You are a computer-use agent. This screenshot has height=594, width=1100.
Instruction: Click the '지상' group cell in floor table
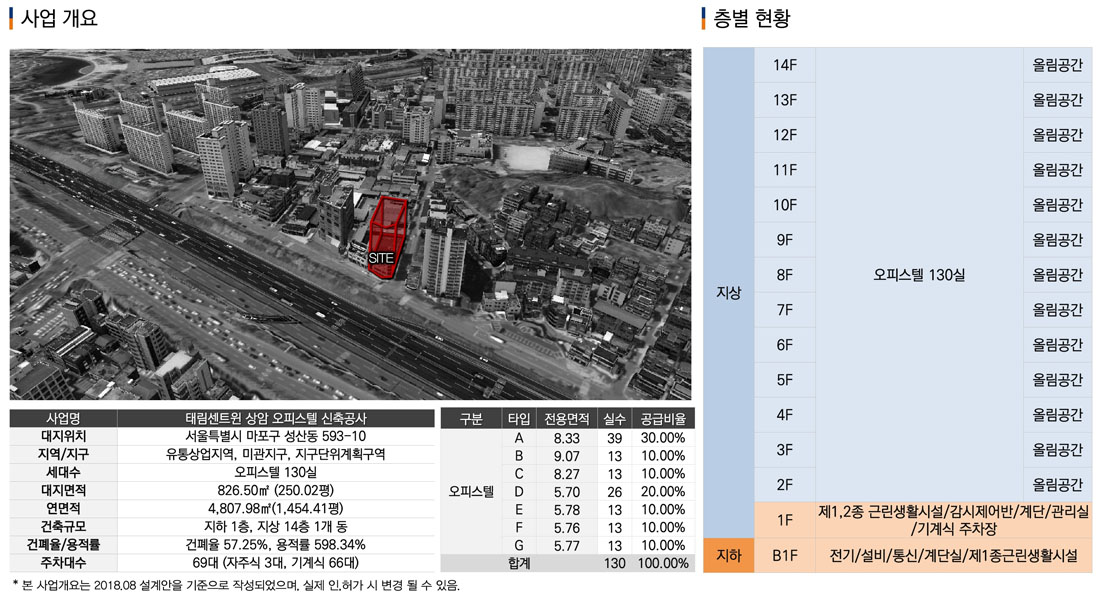point(728,292)
